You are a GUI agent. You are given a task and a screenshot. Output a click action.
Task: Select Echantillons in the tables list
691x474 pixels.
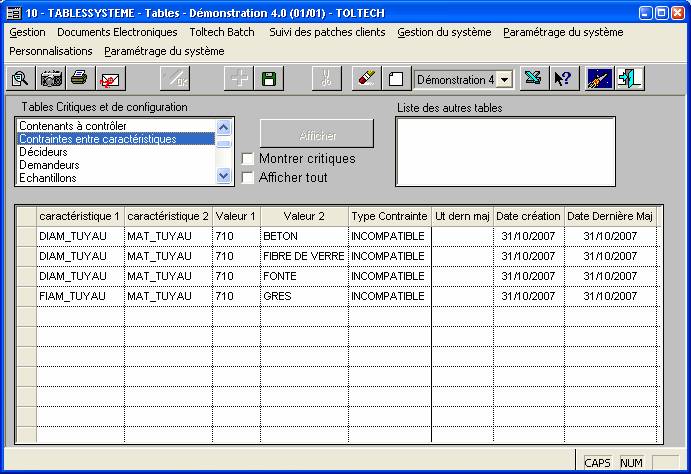tap(116, 178)
